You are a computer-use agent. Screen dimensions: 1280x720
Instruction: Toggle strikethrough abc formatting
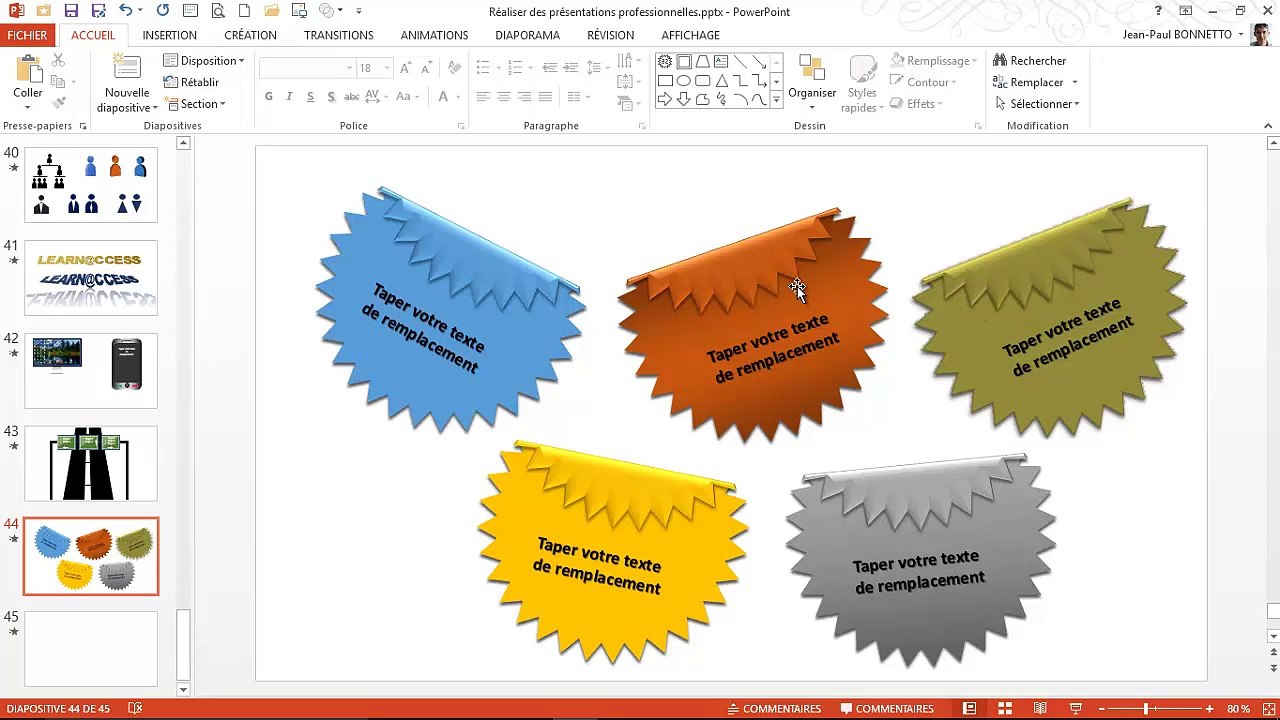point(352,96)
